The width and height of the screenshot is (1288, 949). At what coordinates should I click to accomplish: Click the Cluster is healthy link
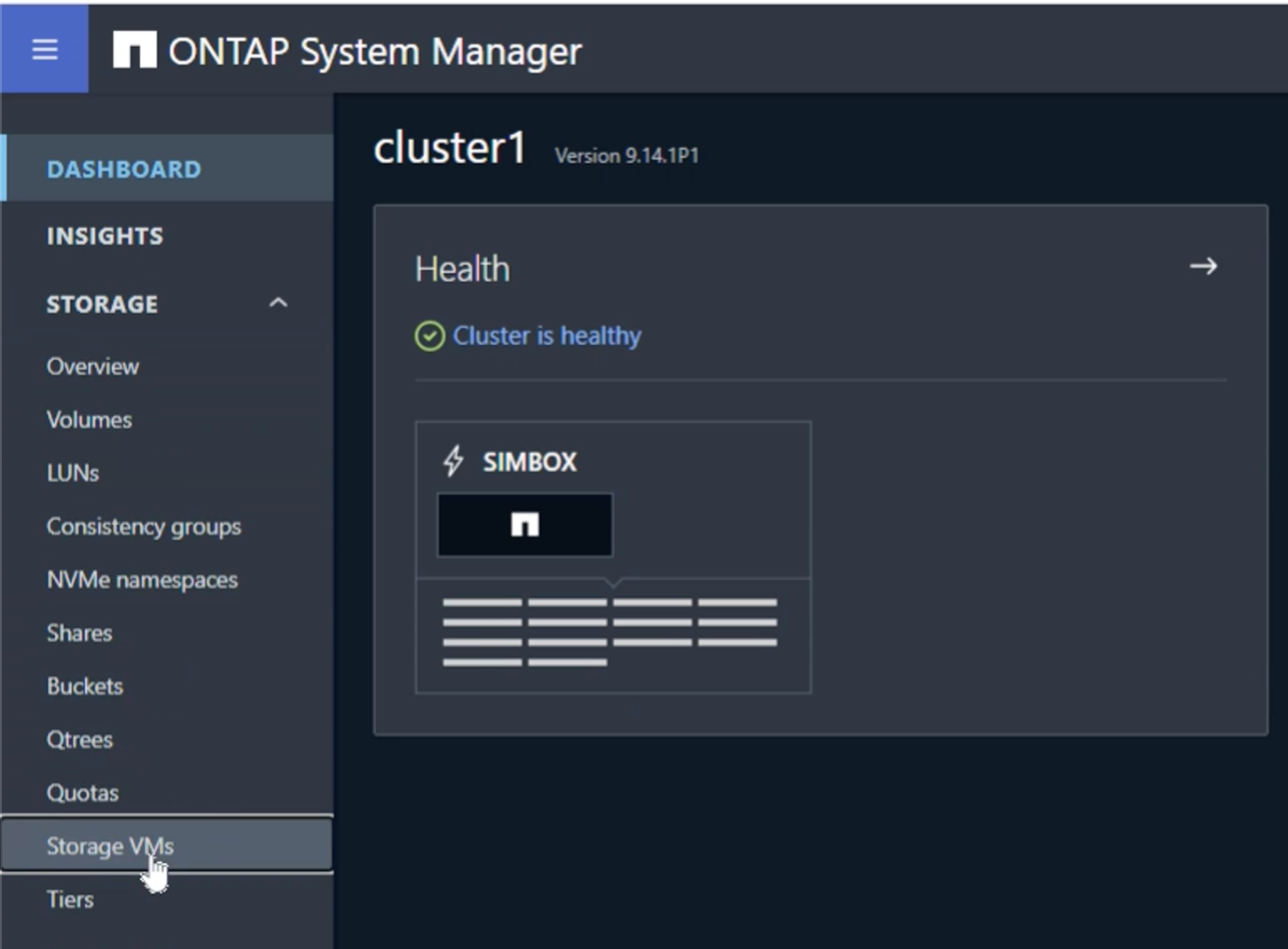pos(546,336)
